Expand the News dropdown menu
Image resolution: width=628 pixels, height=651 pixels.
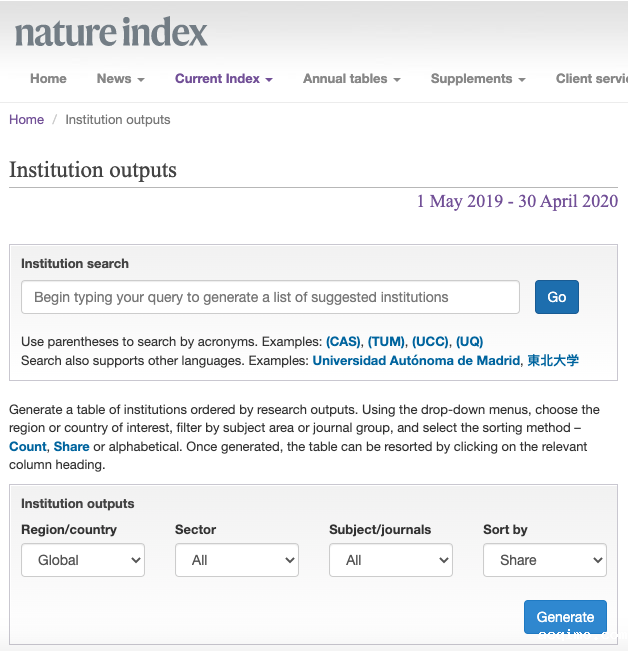[x=120, y=79]
